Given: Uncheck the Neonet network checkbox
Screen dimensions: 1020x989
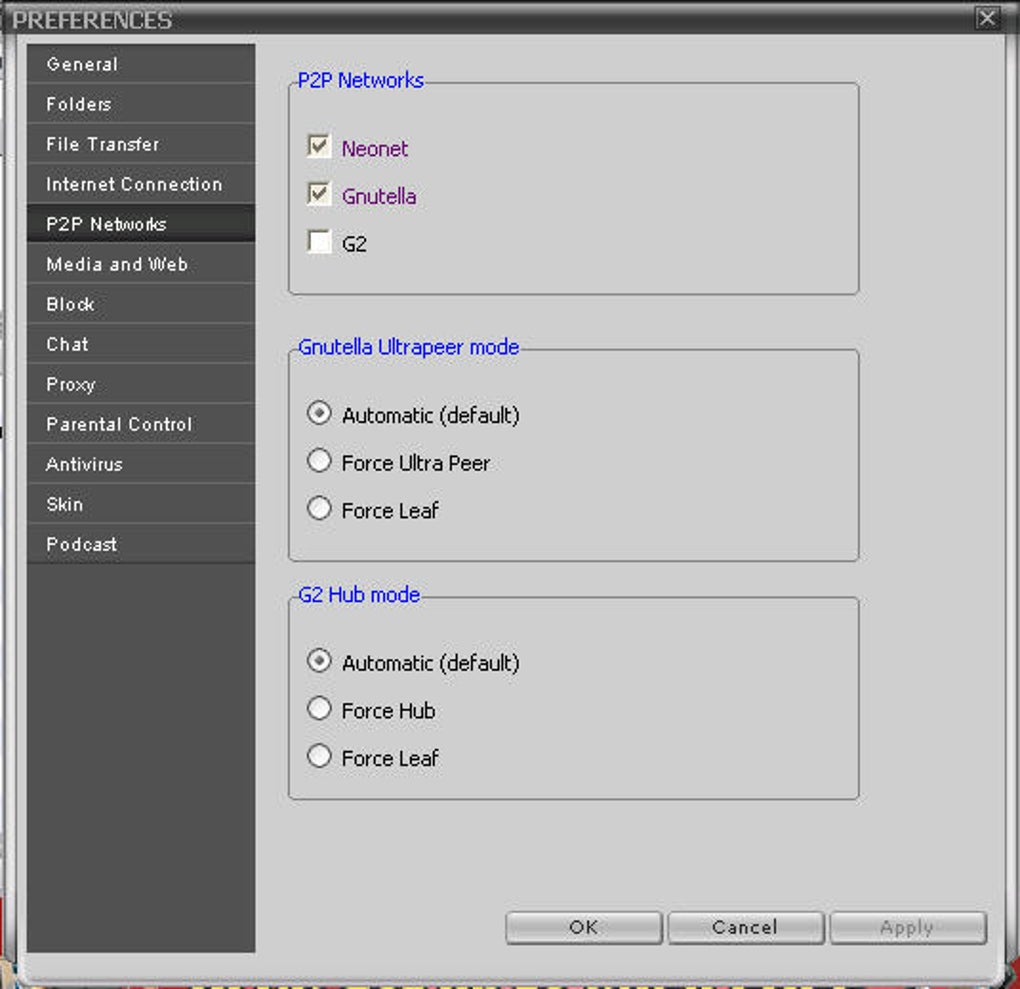Looking at the screenshot, I should click(319, 146).
